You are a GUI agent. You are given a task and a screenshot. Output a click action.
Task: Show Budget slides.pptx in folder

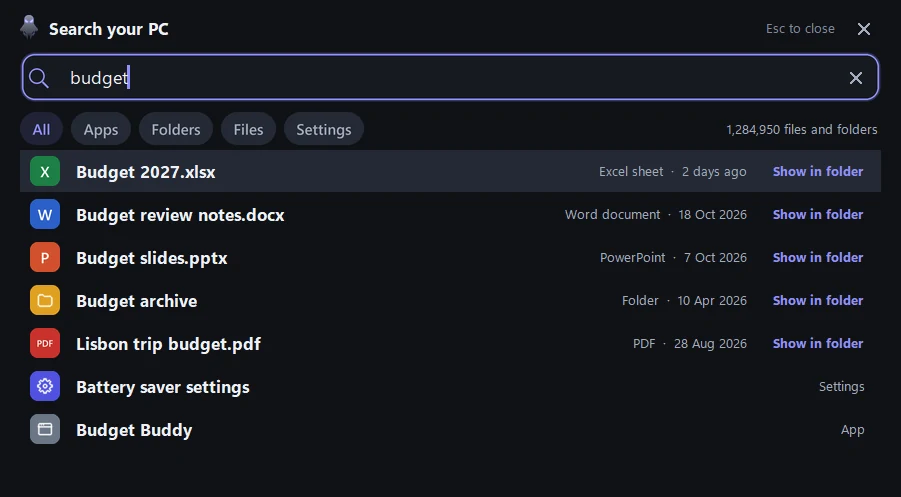click(818, 257)
